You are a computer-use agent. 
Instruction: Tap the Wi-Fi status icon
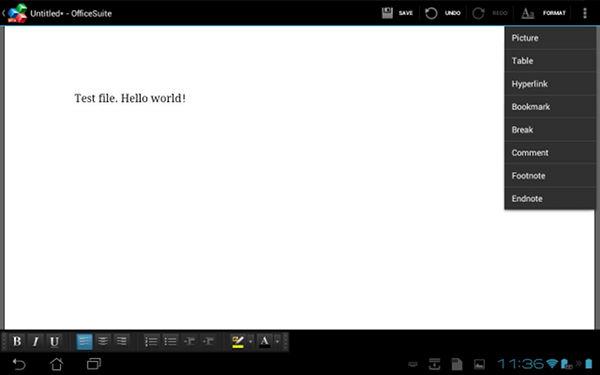point(552,363)
